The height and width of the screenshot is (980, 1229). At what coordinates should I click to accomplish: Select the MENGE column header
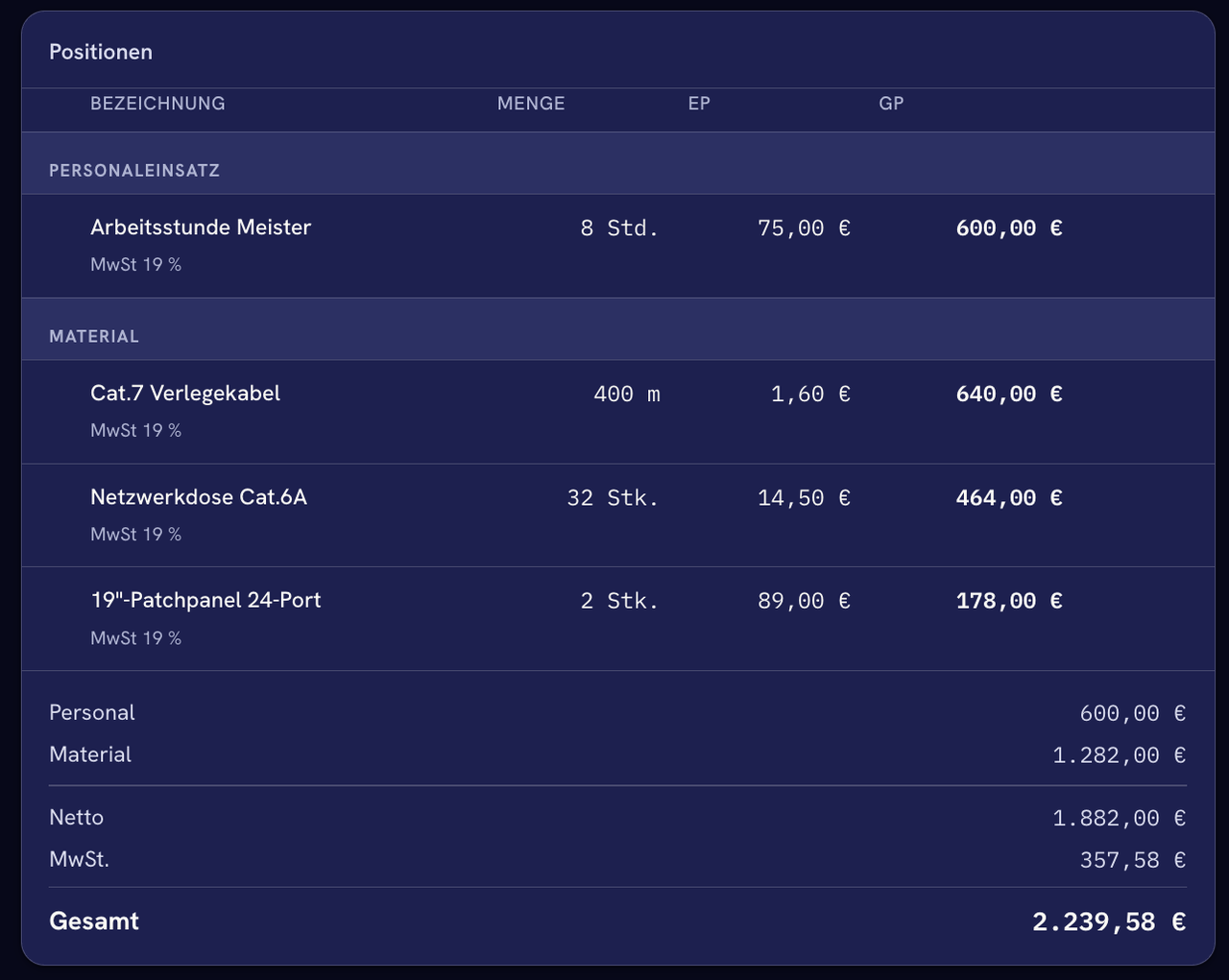tap(531, 104)
